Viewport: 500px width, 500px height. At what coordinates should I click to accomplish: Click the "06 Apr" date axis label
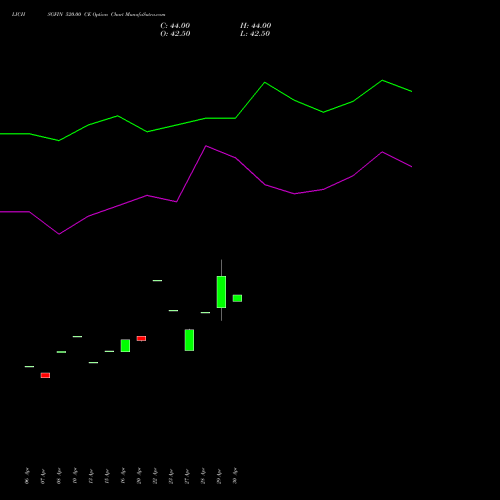27,476
